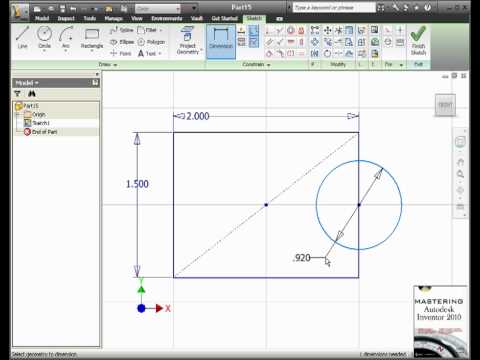Viewport: 480px width, 360px height.
Task: Click the Trim tool in Modify panel
Action: pyautogui.click(x=339, y=31)
